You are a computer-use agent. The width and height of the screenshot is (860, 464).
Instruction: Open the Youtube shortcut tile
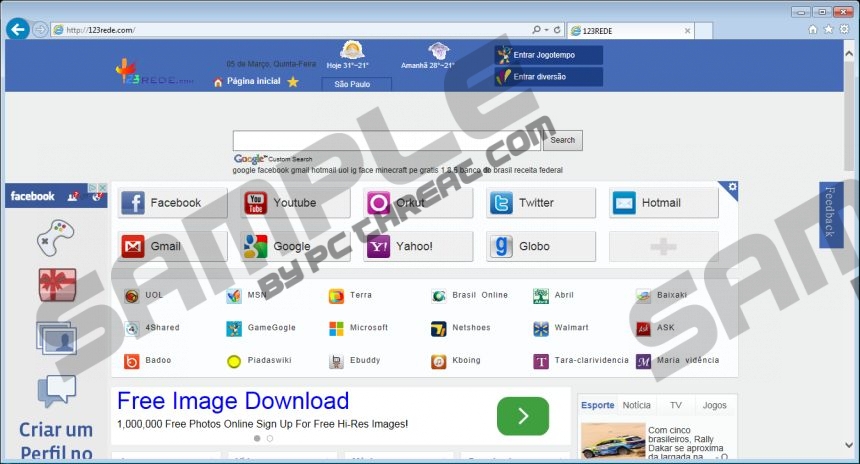tap(295, 203)
